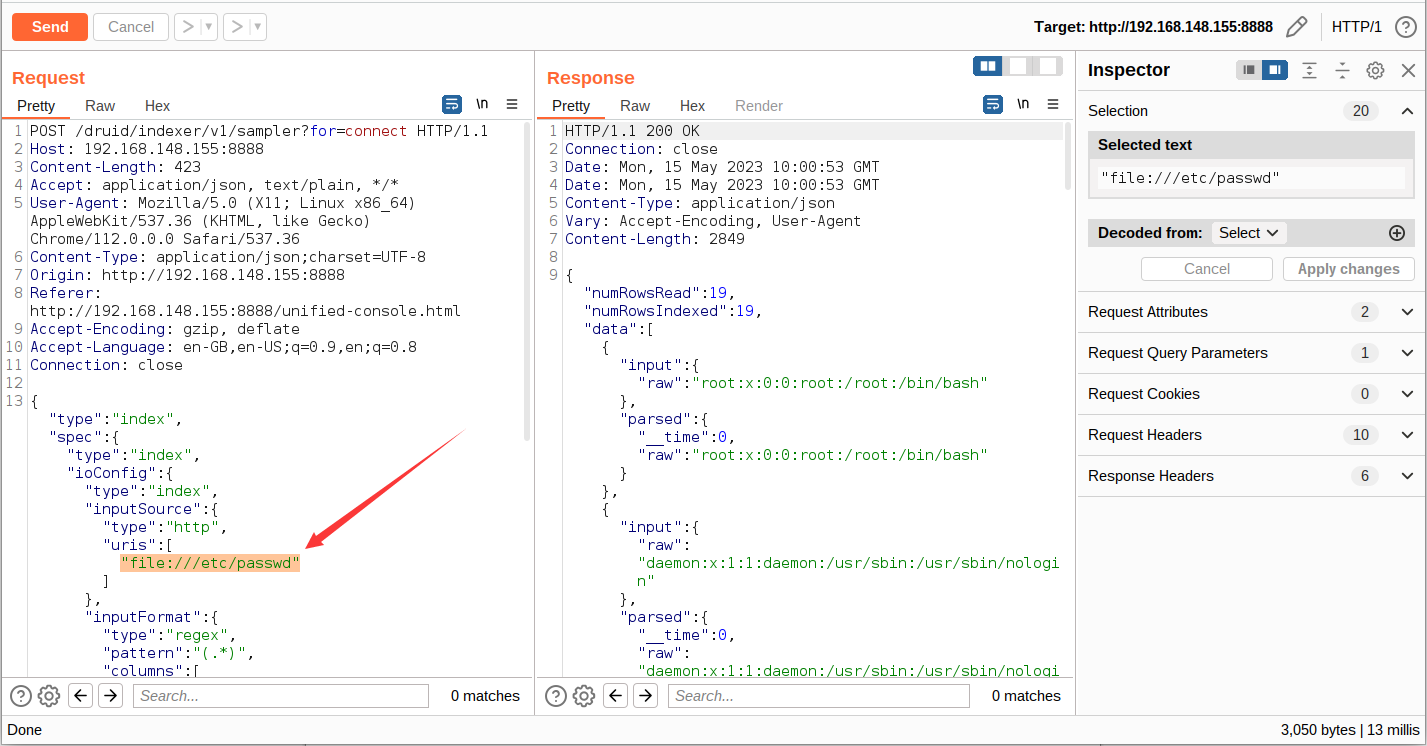Image resolution: width=1427 pixels, height=746 pixels.
Task: Open the forward-history dropdown arrow
Action: click(259, 27)
